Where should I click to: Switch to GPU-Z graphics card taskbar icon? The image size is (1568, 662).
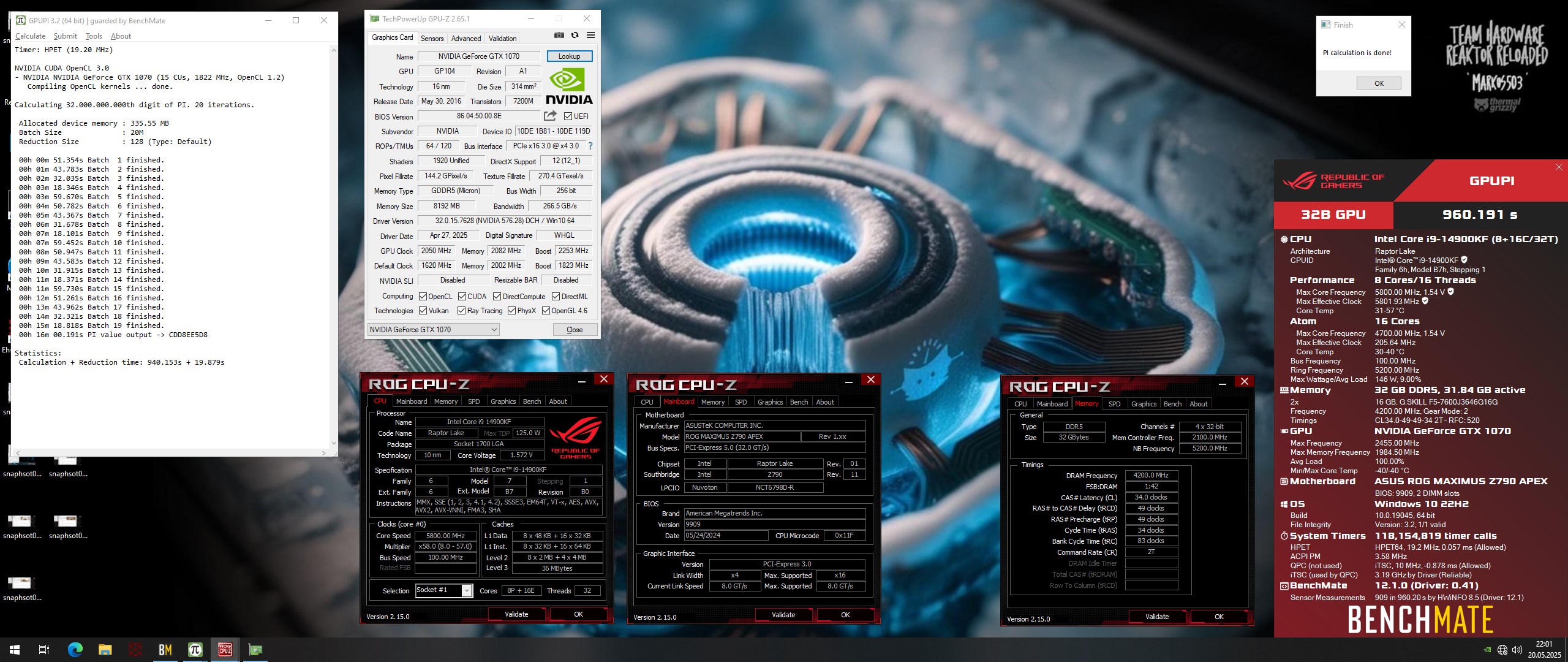click(255, 650)
